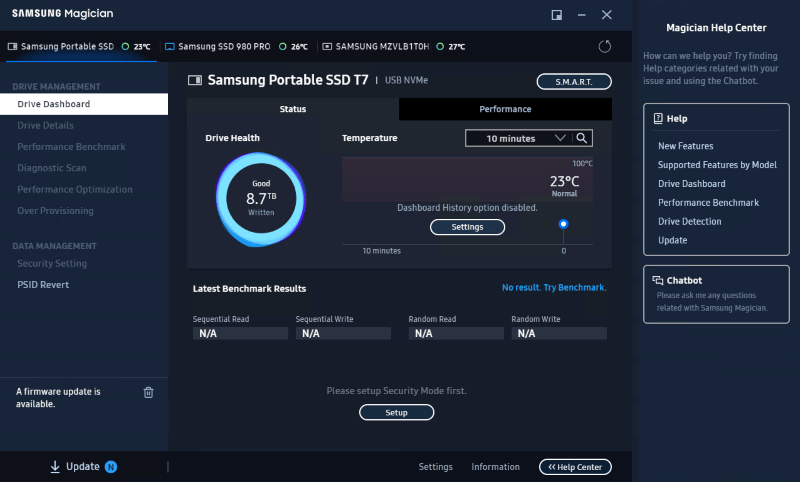
Task: Open Performance Benchmark help topic
Action: click(708, 202)
